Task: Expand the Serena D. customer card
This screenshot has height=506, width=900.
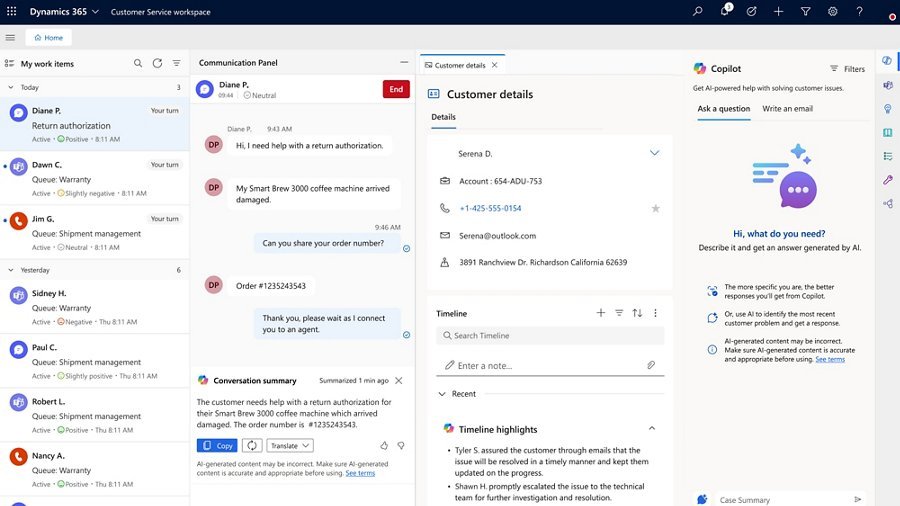Action: [654, 153]
